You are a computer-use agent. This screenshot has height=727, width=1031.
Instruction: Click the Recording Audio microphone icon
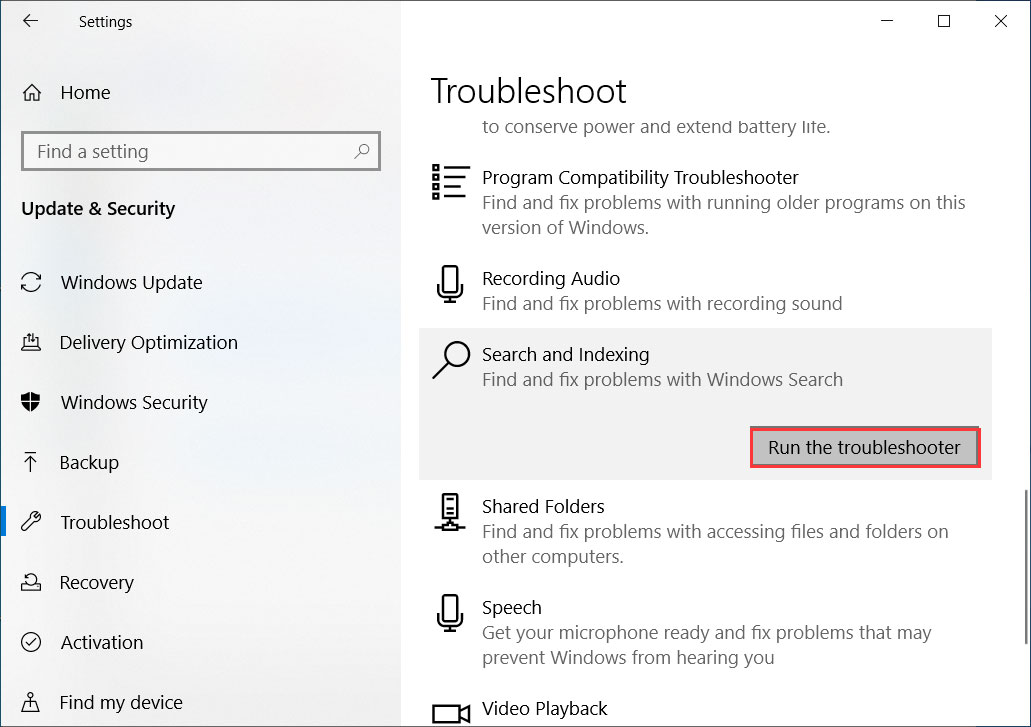pyautogui.click(x=450, y=285)
